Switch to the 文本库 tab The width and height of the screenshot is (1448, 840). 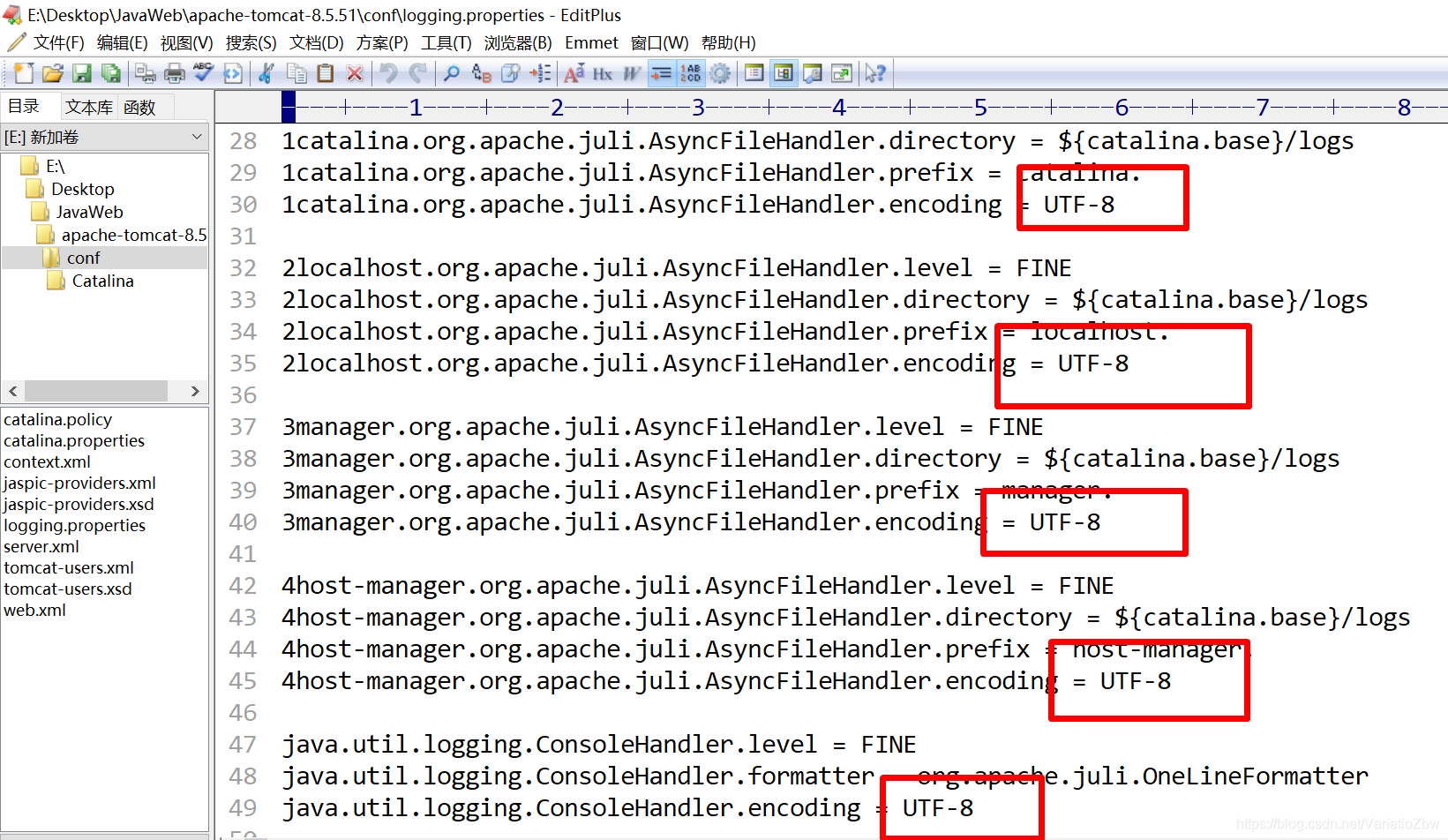pyautogui.click(x=89, y=108)
